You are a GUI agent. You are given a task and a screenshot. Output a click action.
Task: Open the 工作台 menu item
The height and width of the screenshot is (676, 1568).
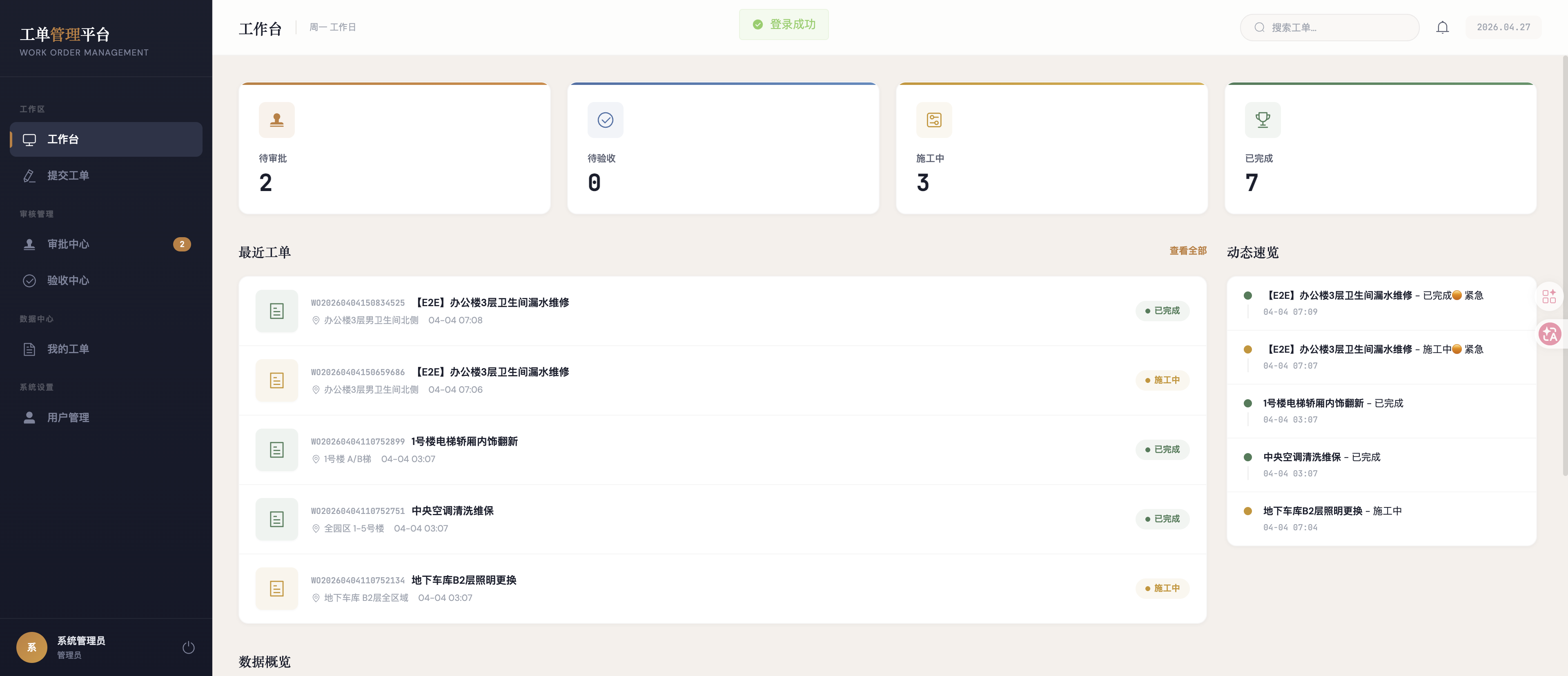(x=106, y=139)
